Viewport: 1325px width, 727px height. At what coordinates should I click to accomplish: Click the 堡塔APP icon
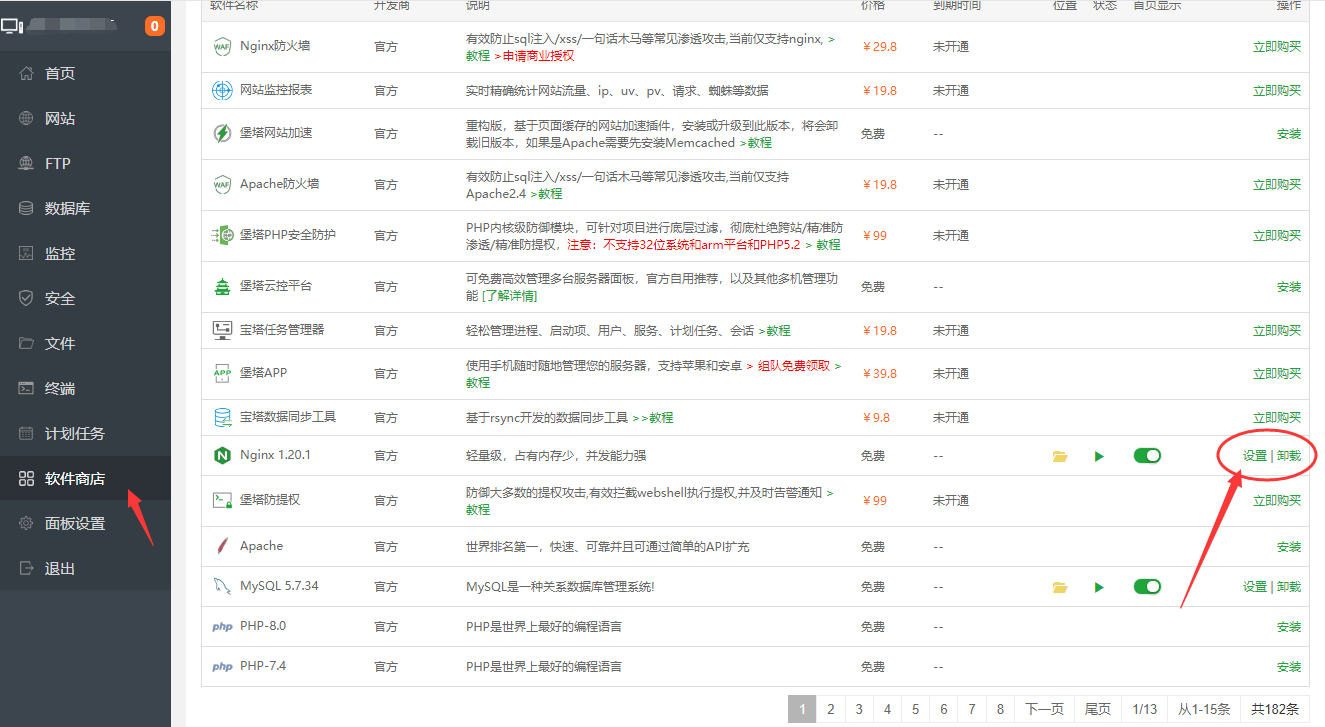click(222, 373)
